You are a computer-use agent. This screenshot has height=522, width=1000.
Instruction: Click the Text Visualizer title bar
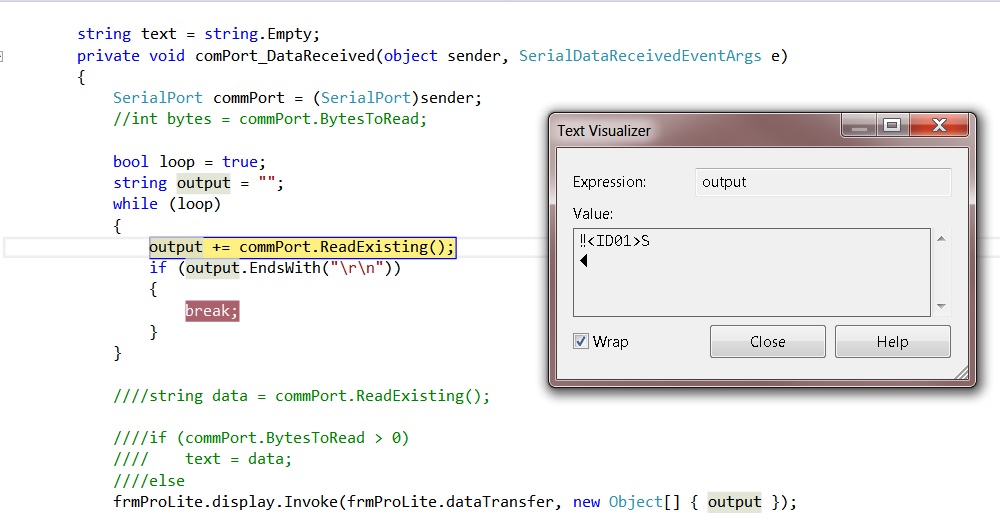(x=695, y=130)
